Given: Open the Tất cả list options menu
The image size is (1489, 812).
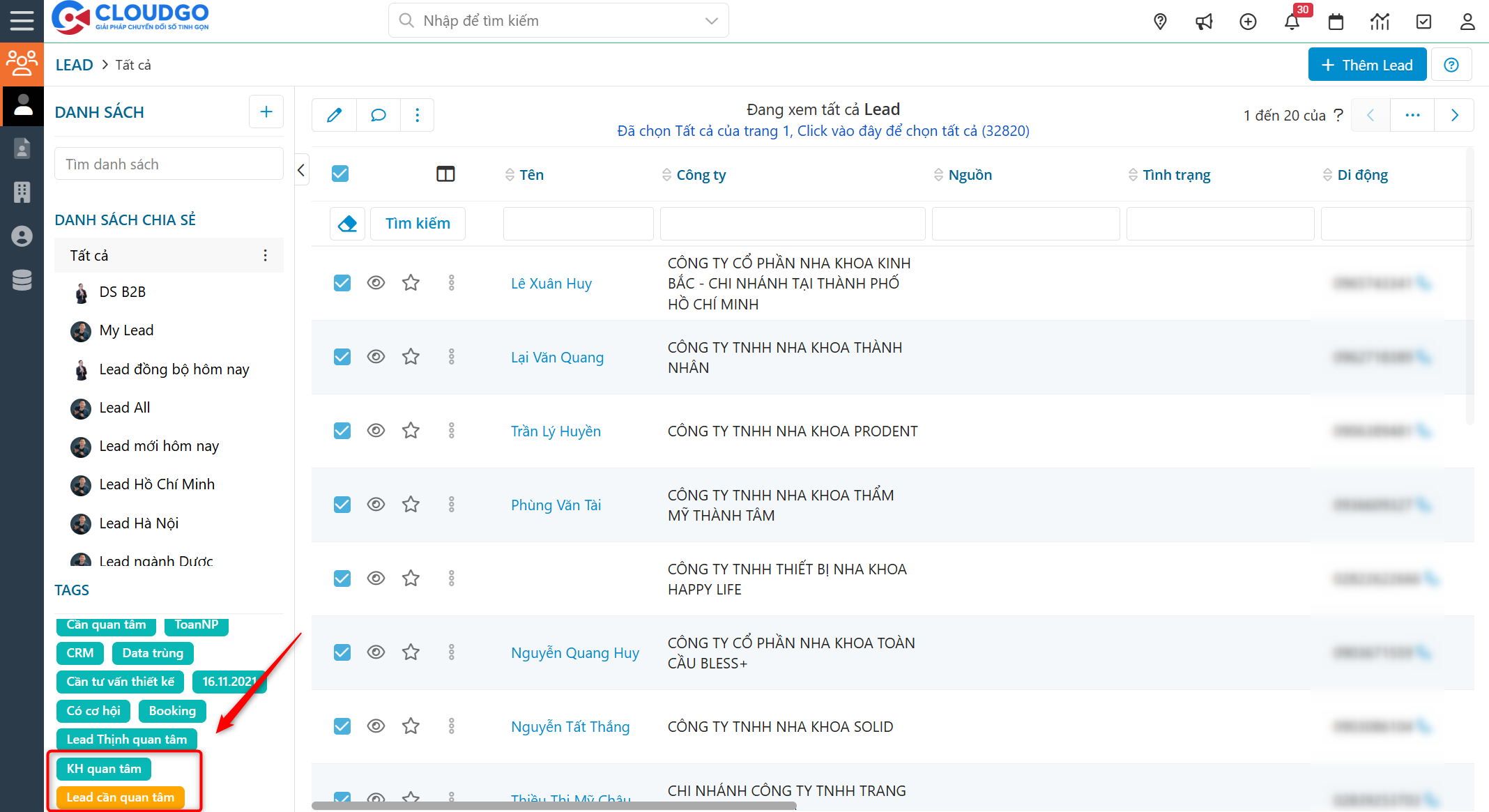Looking at the screenshot, I should [266, 256].
